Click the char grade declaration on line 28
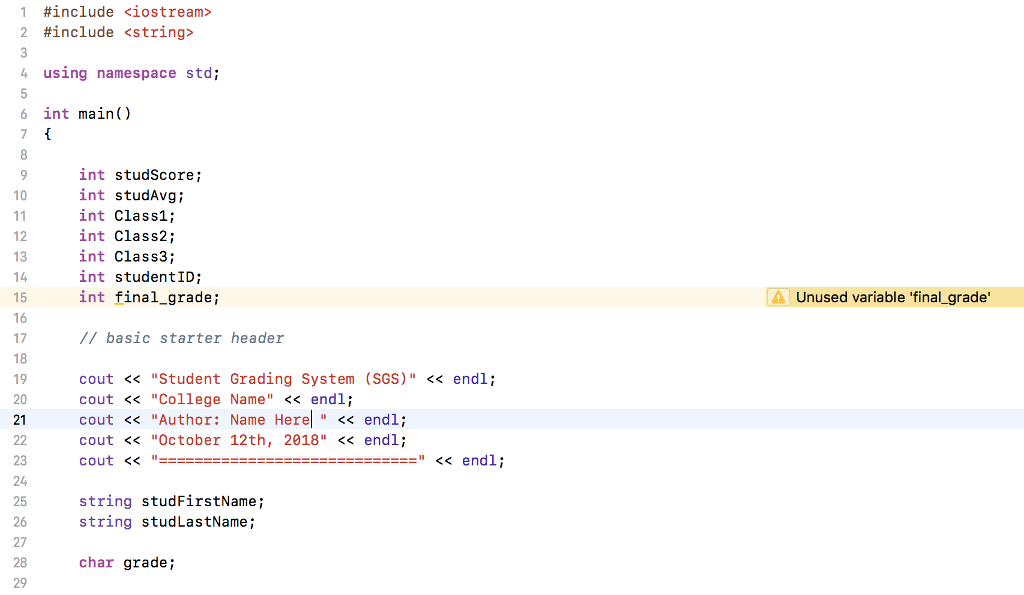Image resolution: width=1024 pixels, height=595 pixels. coord(126,562)
